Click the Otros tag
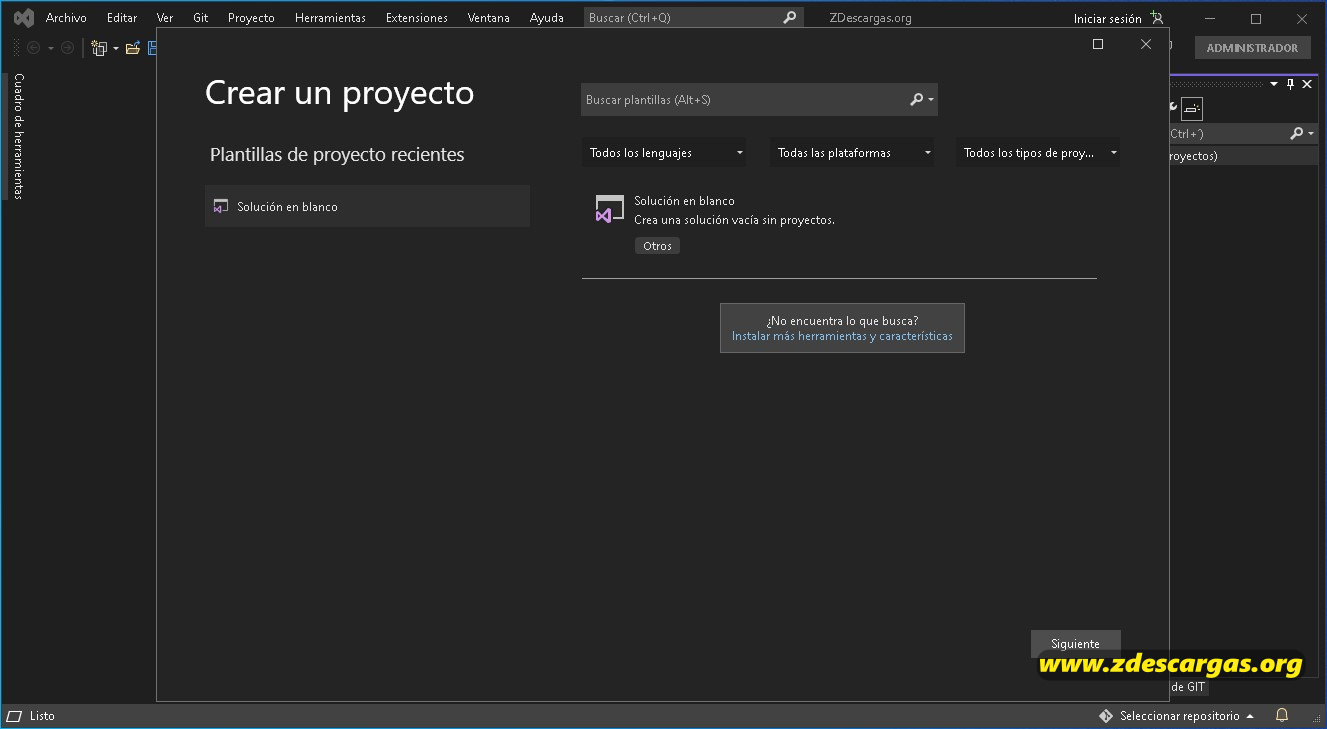 pos(657,246)
